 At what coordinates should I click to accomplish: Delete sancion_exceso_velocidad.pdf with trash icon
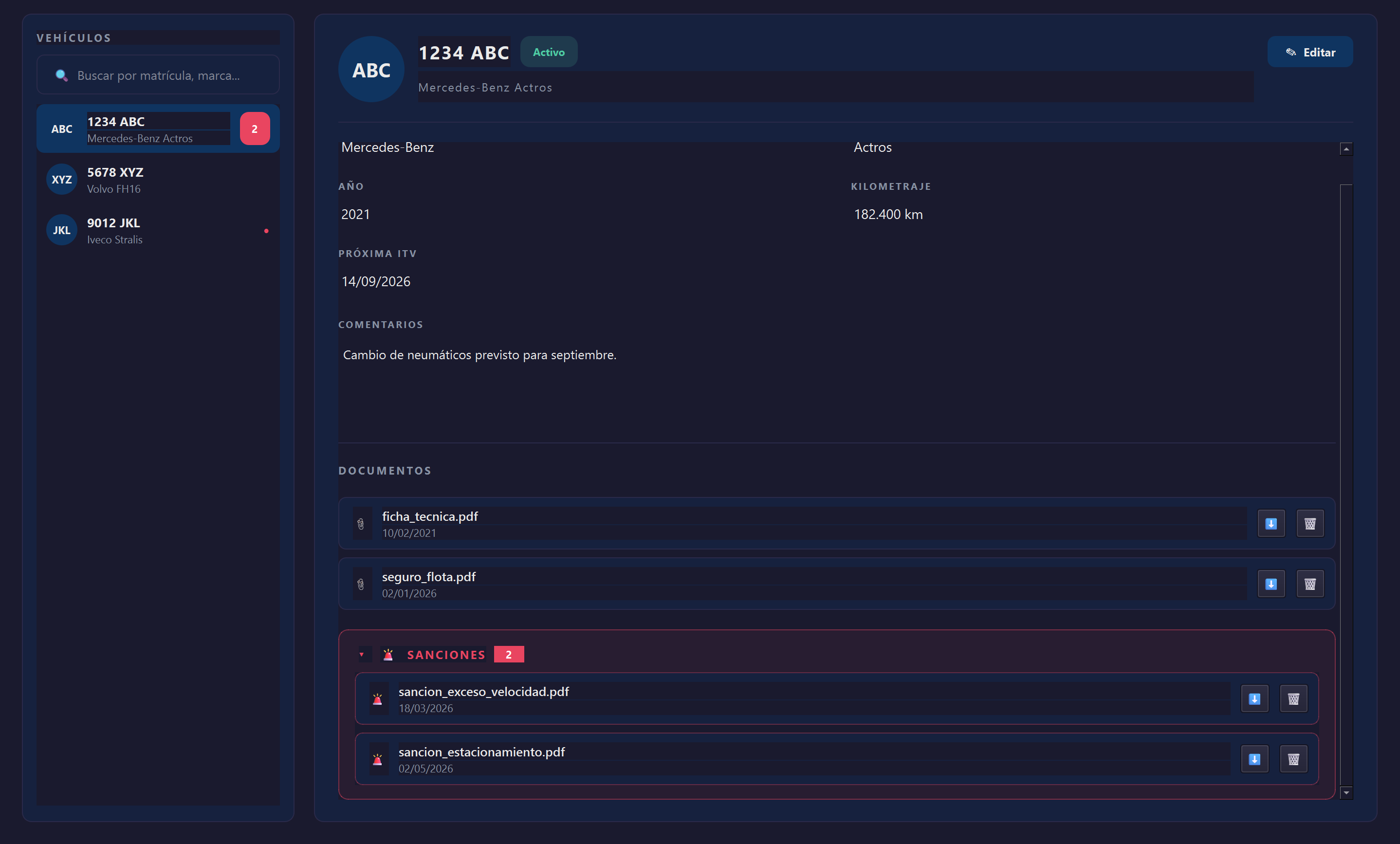point(1293,698)
